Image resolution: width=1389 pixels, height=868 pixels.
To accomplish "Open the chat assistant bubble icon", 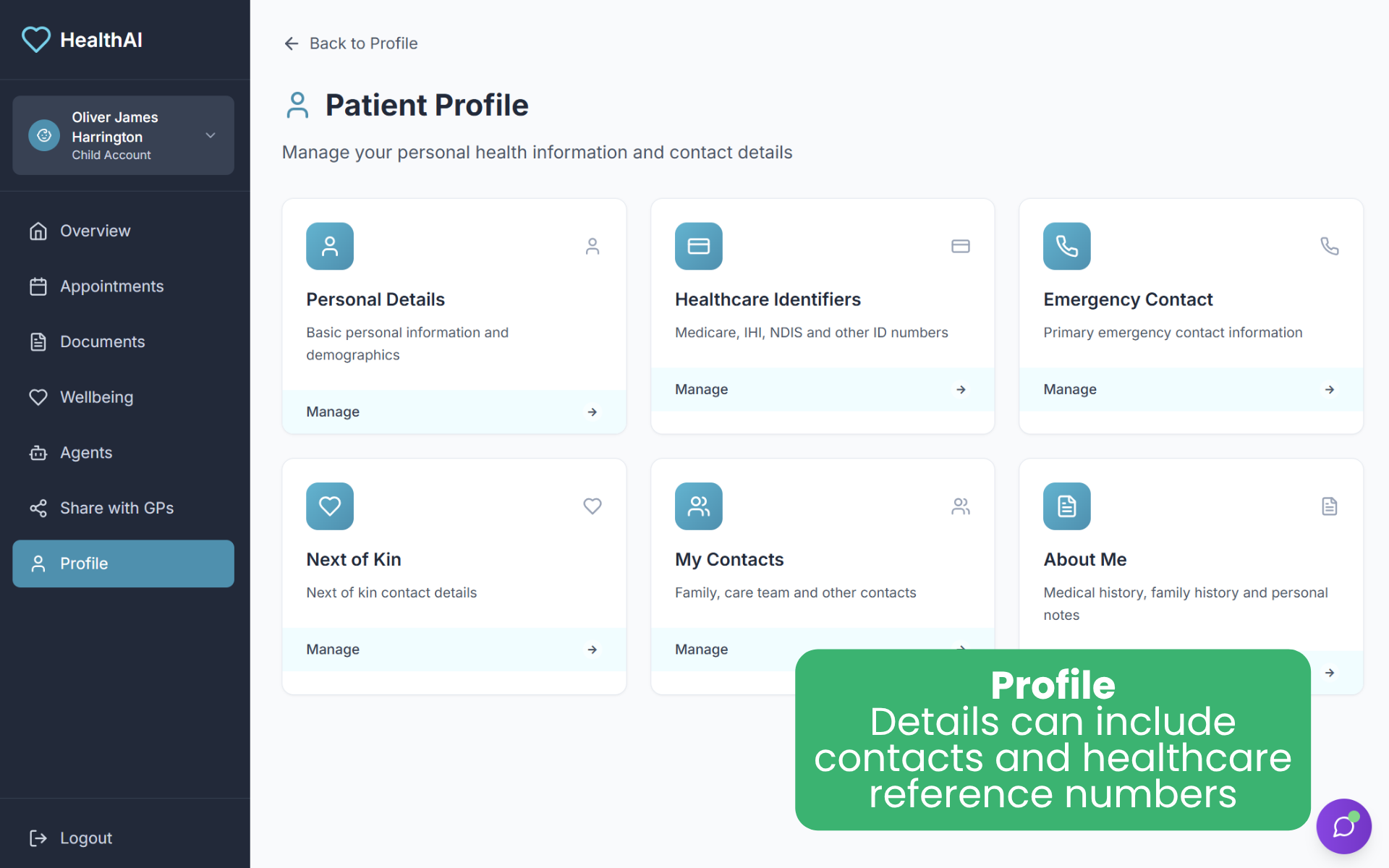I will click(1343, 826).
